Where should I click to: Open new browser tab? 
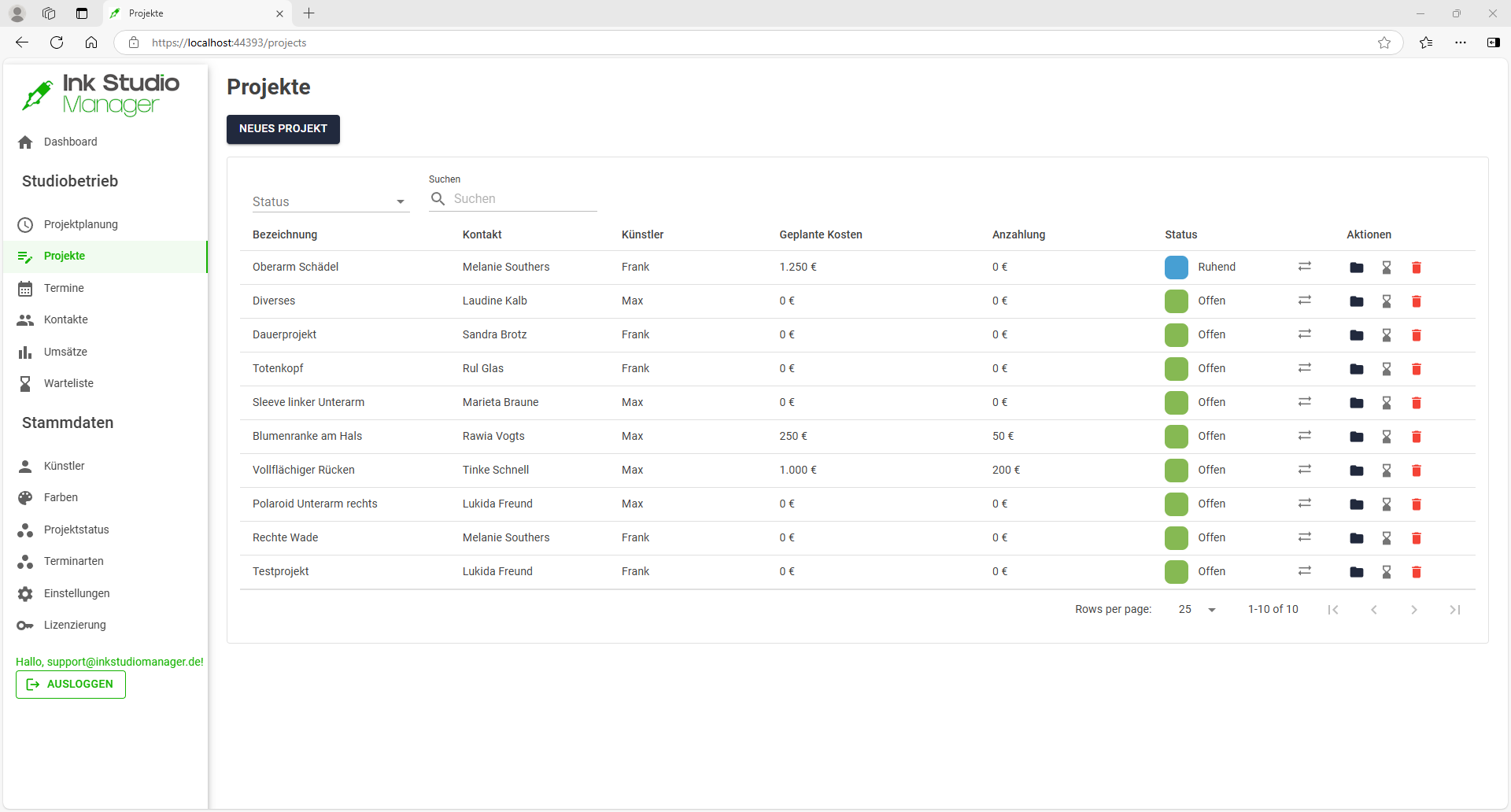click(x=309, y=13)
